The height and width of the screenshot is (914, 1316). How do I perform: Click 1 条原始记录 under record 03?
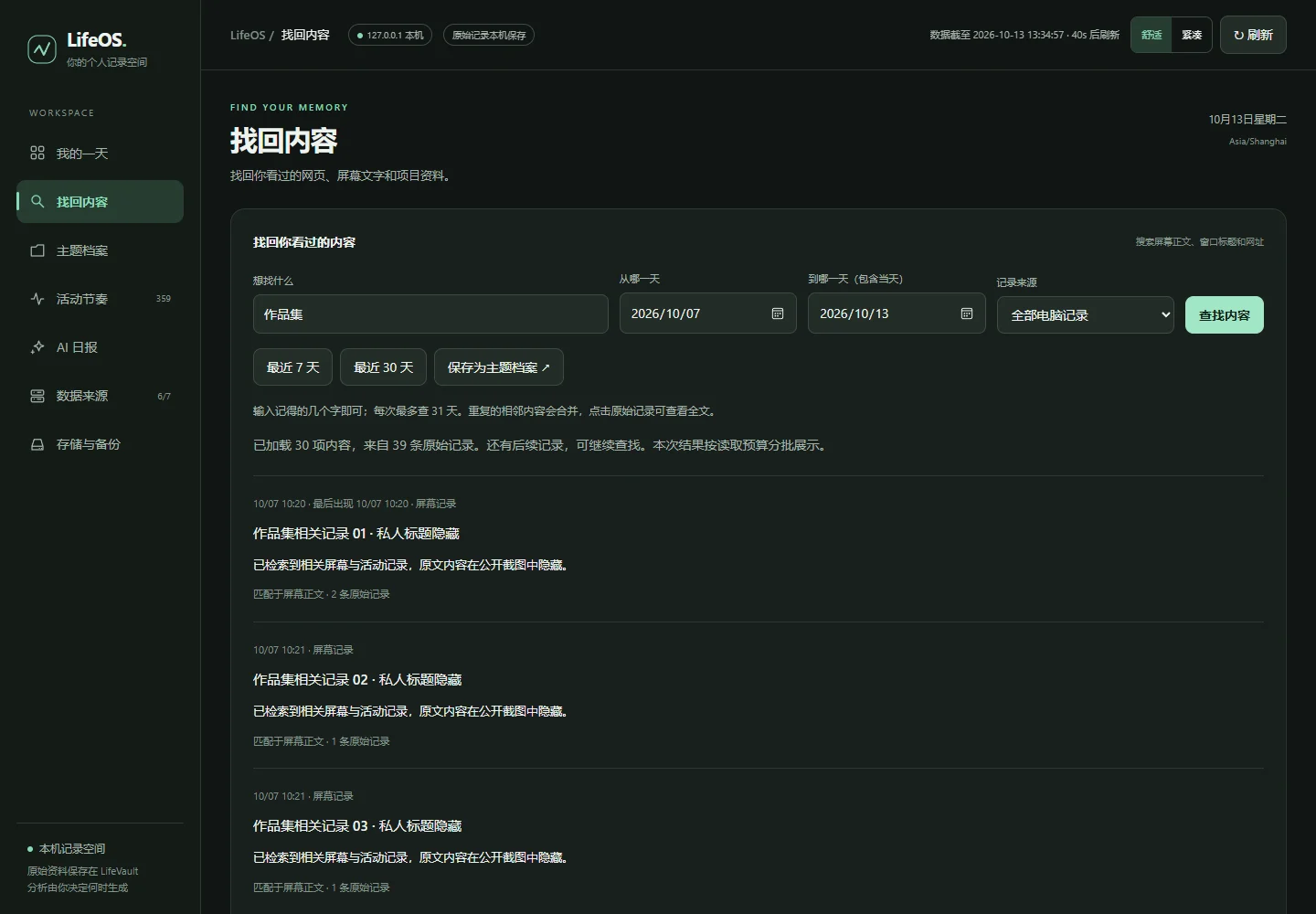pos(361,887)
